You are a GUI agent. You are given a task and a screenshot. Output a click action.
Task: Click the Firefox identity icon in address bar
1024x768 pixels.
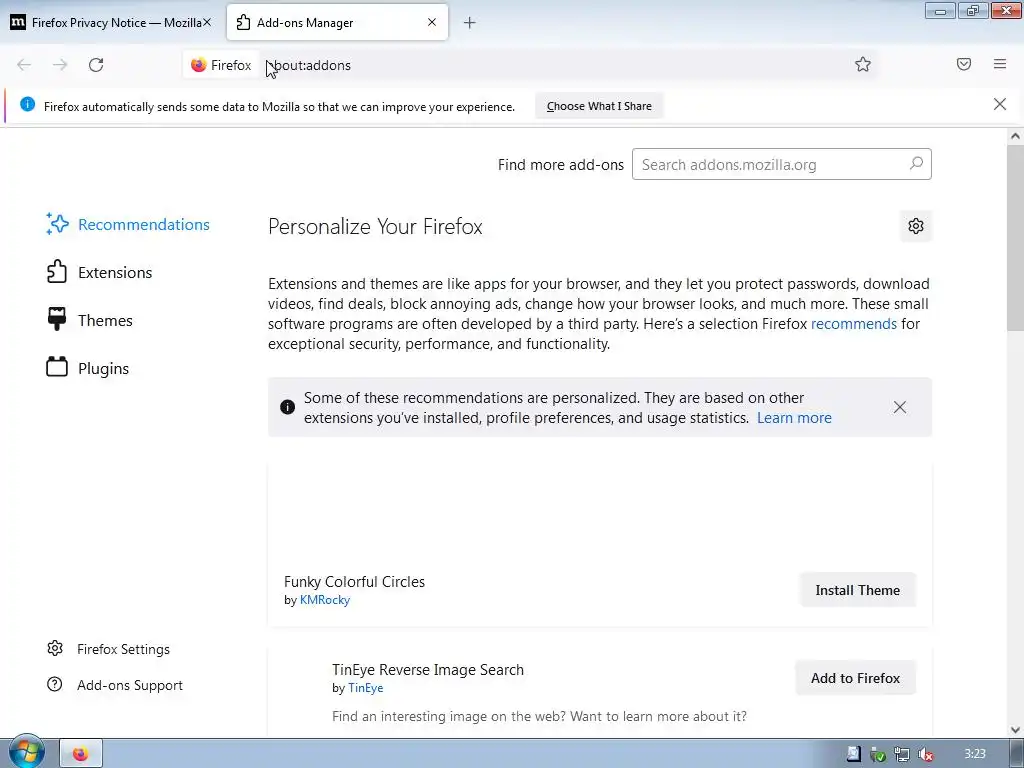pyautogui.click(x=199, y=65)
